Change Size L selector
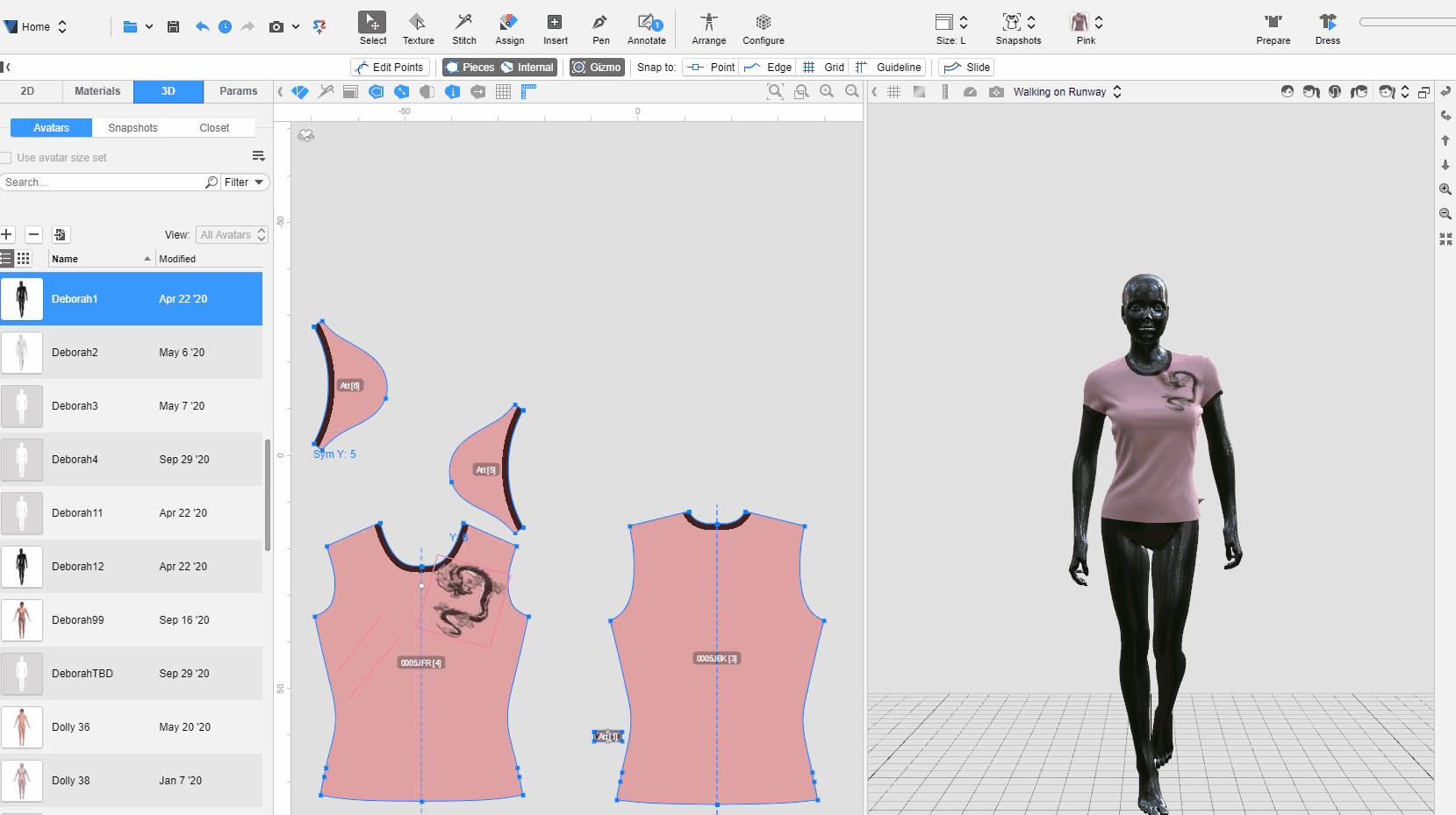This screenshot has width=1456, height=815. [x=951, y=28]
